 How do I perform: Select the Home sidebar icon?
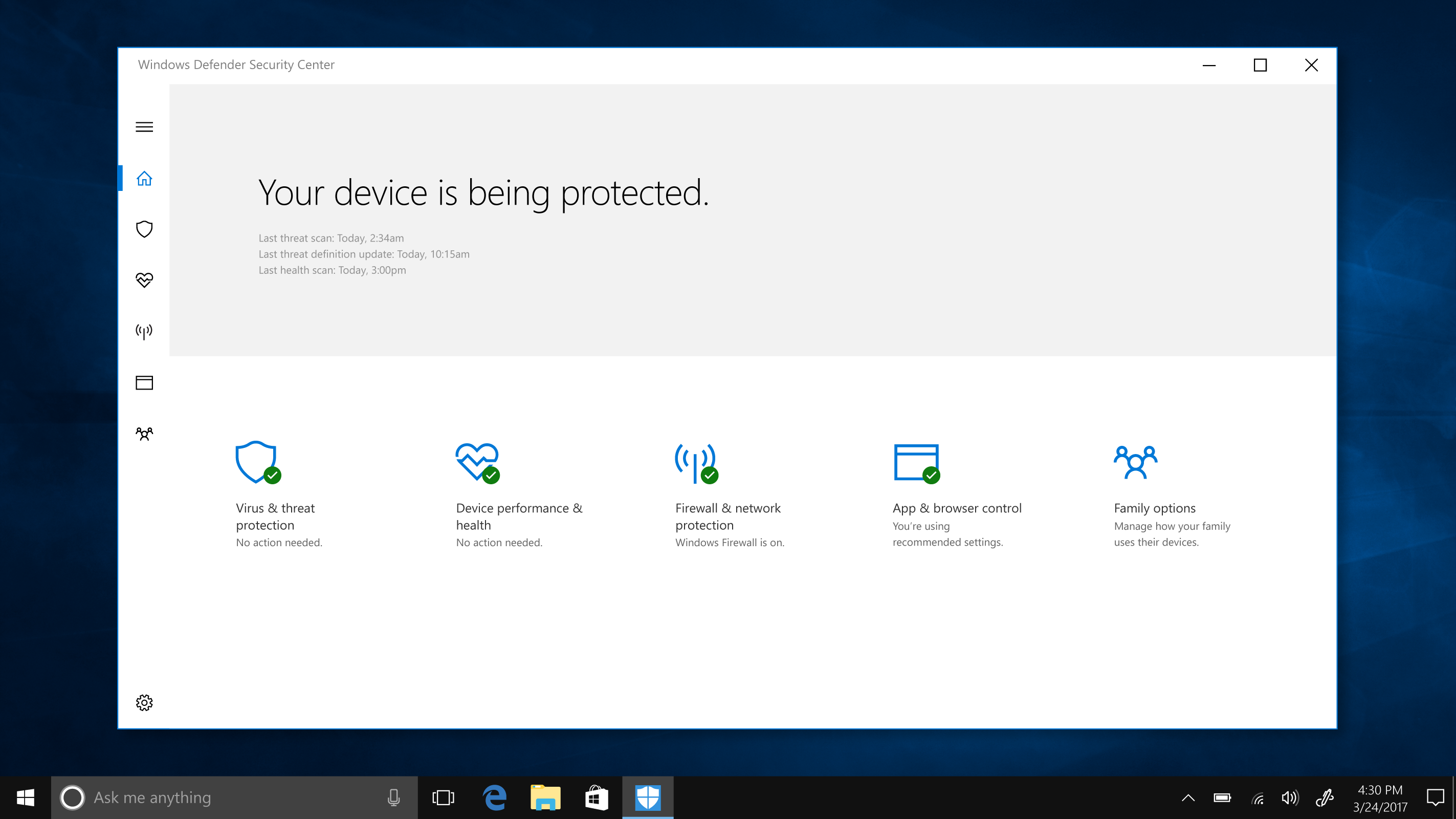(x=144, y=179)
